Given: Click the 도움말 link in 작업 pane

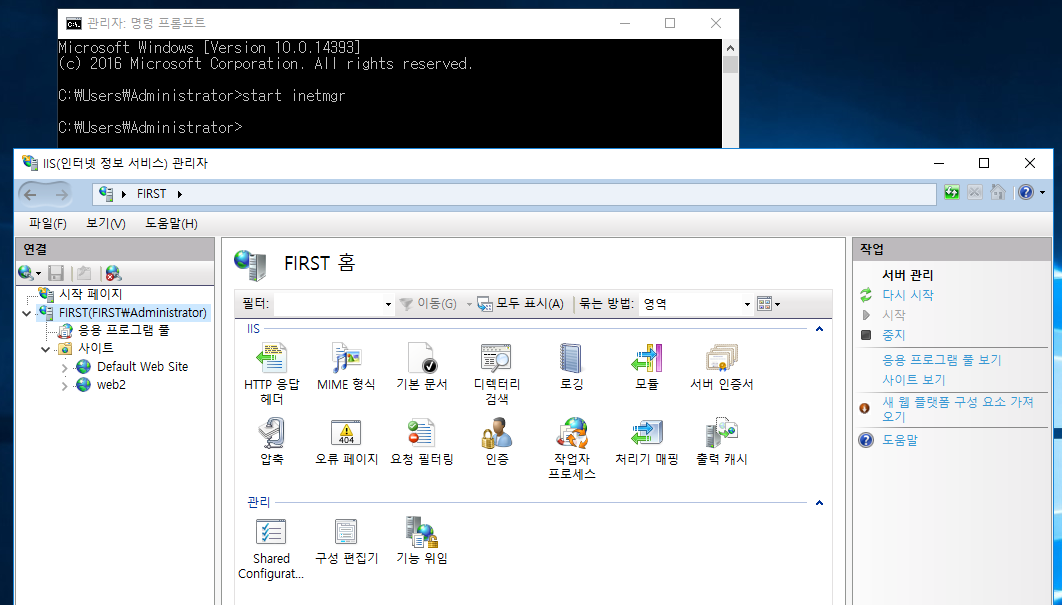Looking at the screenshot, I should (x=899, y=440).
